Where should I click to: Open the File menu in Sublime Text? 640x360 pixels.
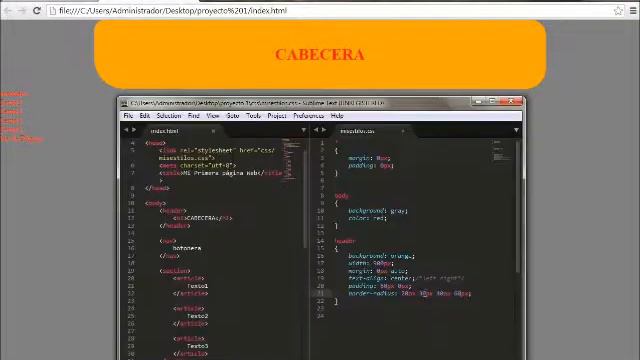(x=128, y=116)
